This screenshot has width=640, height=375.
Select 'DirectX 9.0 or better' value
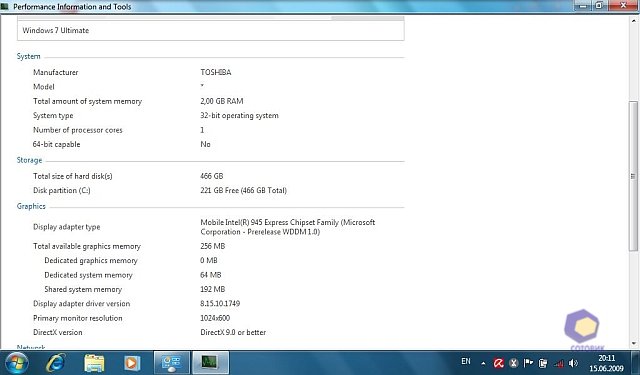(233, 332)
